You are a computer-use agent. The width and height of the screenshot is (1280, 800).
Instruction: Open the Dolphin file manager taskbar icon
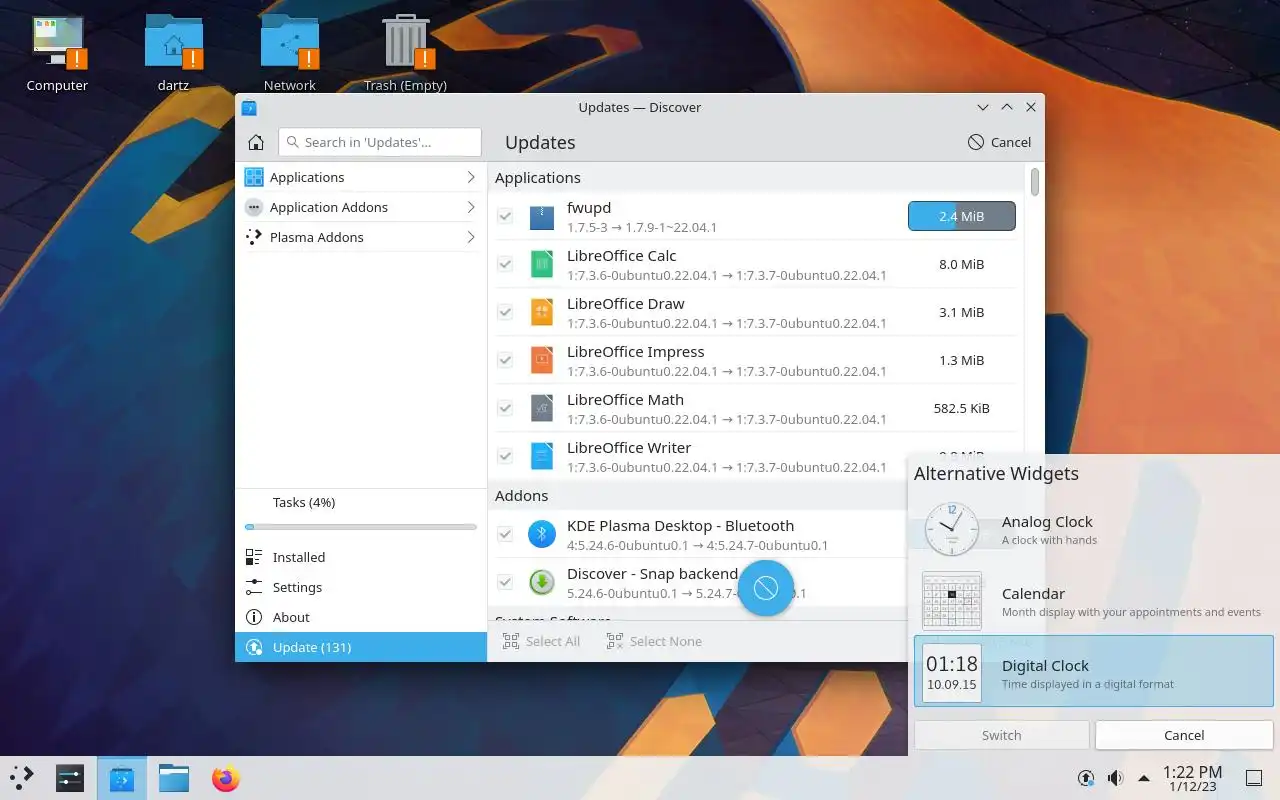tap(174, 778)
